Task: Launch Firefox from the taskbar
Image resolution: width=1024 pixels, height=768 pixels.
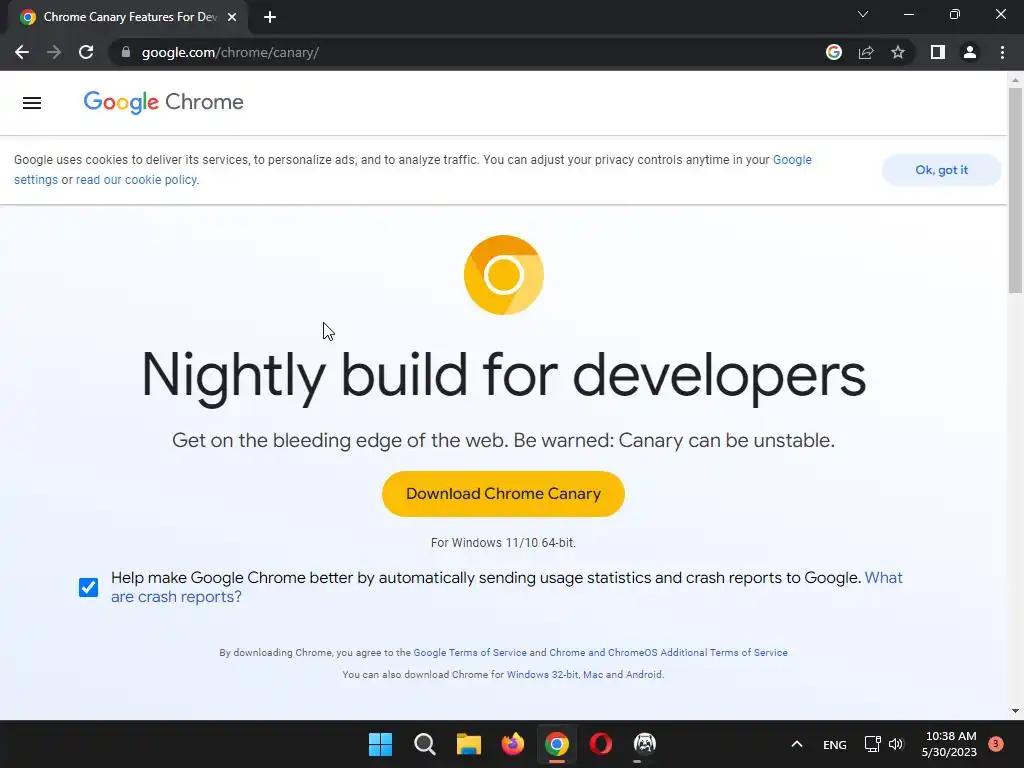Action: [x=513, y=744]
